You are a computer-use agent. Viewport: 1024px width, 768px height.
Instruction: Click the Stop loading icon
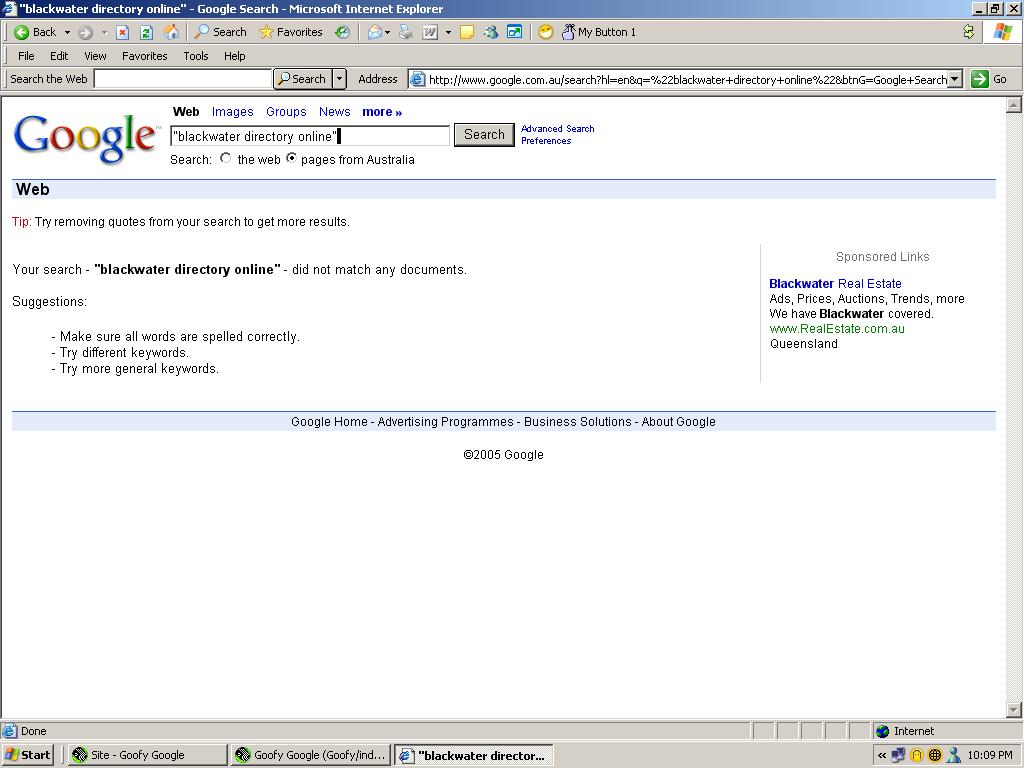pos(122,32)
